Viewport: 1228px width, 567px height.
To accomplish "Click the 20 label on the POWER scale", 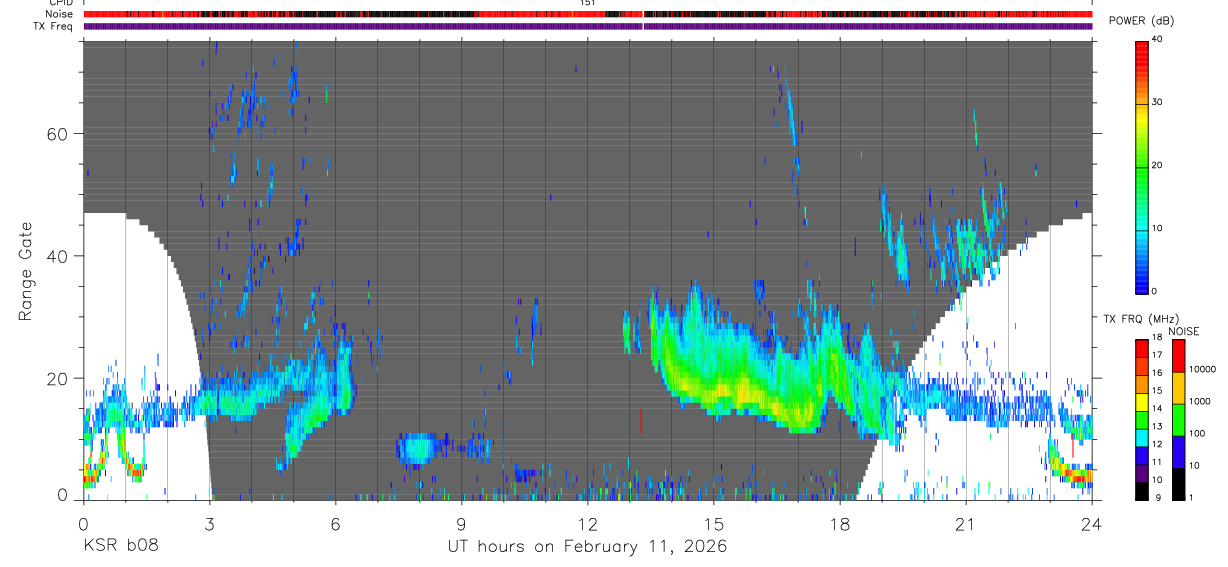I will pos(1157,166).
